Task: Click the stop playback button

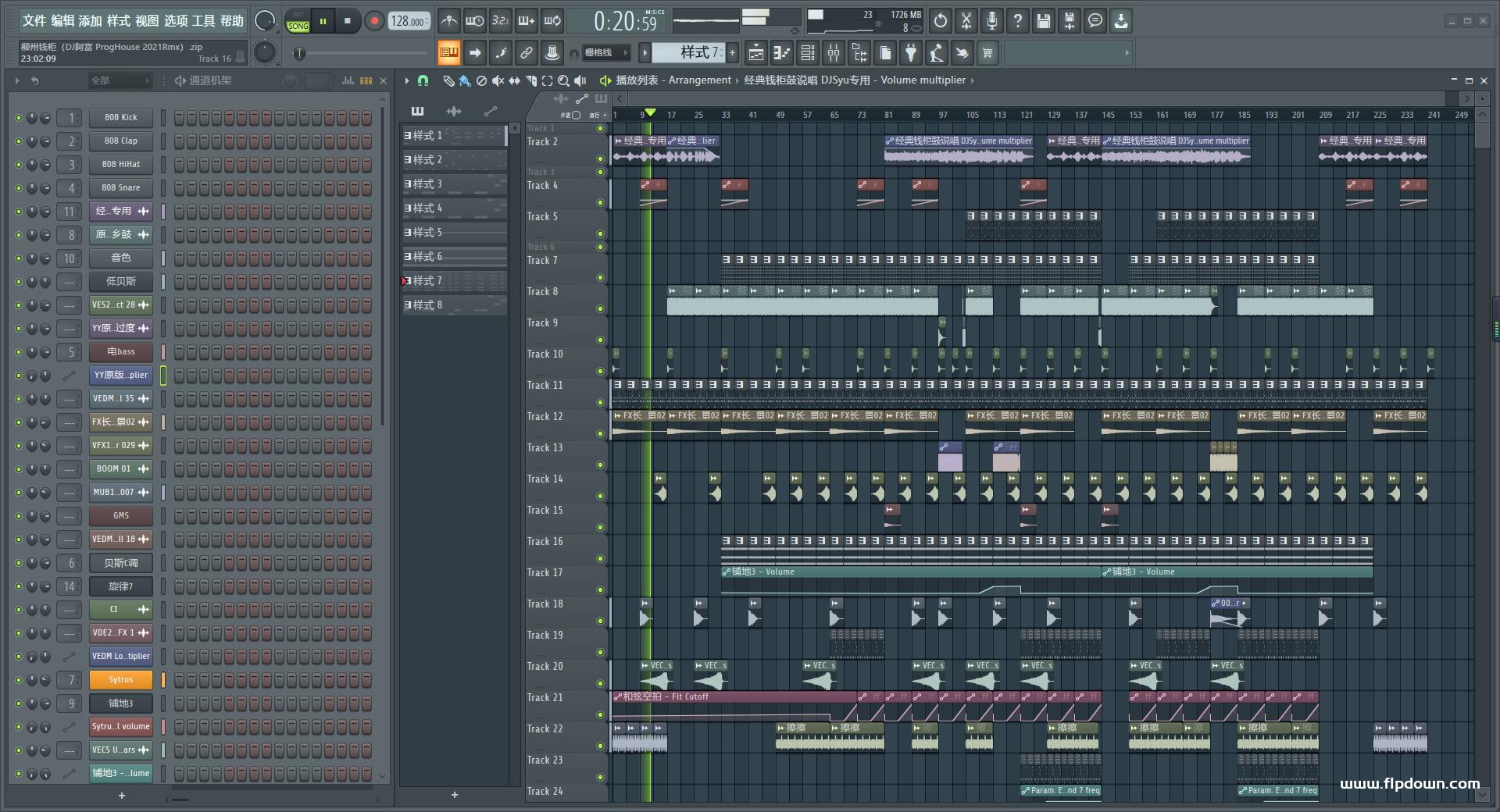Action: (x=348, y=21)
